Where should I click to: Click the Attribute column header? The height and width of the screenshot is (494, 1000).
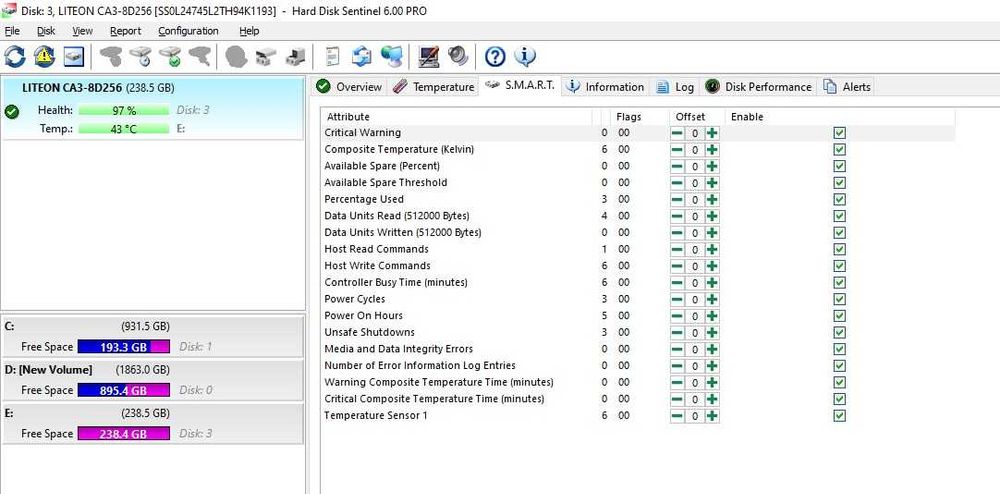(x=456, y=117)
